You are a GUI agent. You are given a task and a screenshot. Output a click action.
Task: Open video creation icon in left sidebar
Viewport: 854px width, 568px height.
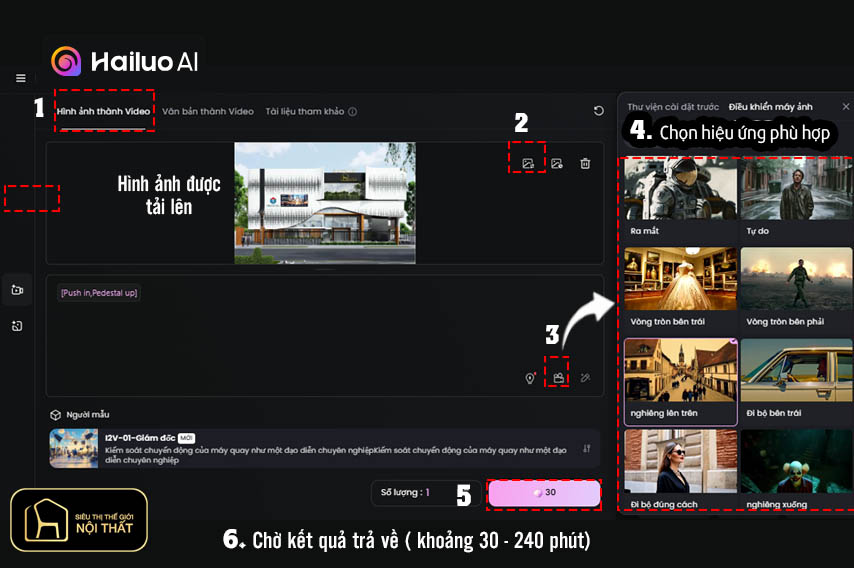click(x=17, y=290)
